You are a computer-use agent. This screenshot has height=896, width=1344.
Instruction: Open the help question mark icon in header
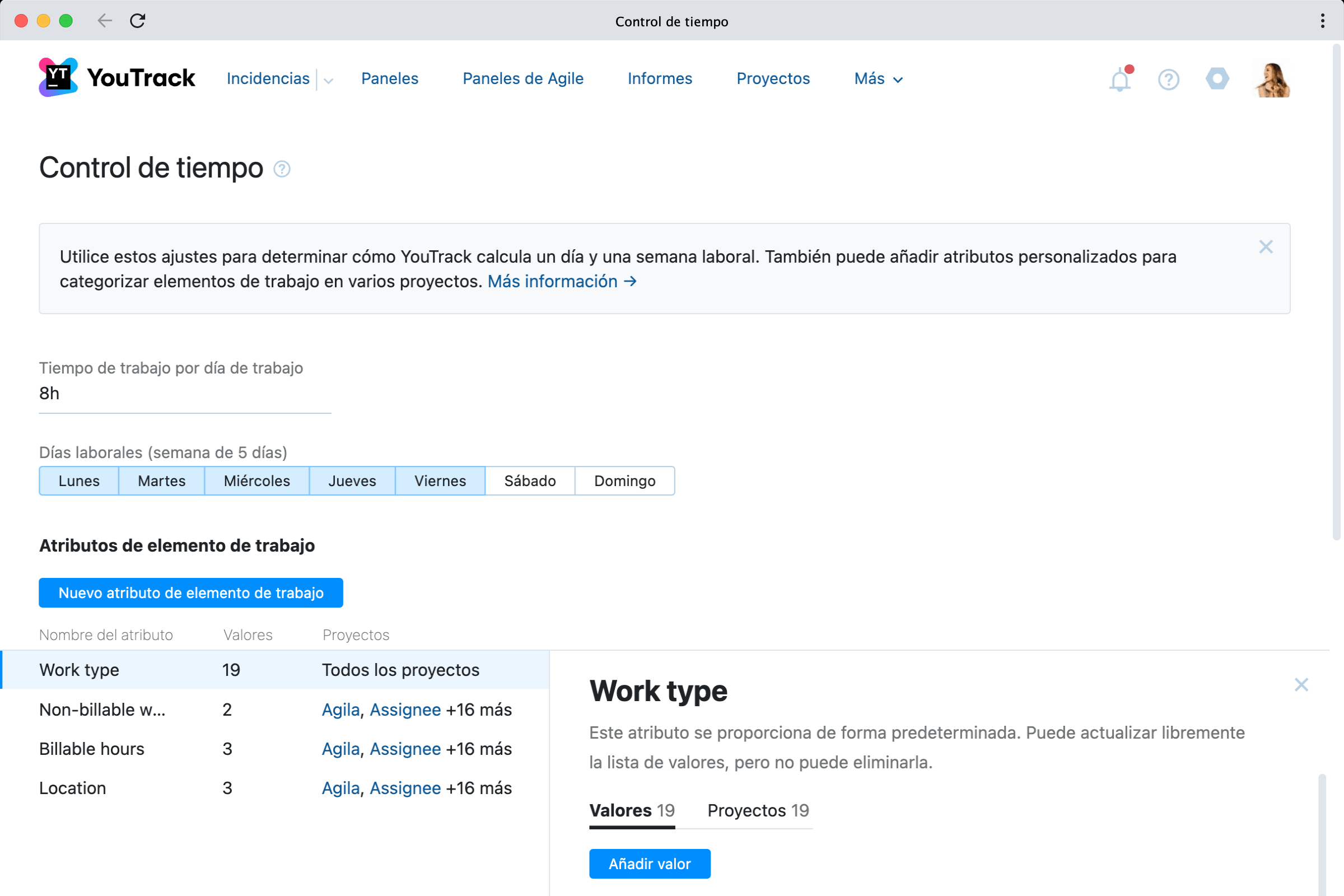[x=1168, y=79]
